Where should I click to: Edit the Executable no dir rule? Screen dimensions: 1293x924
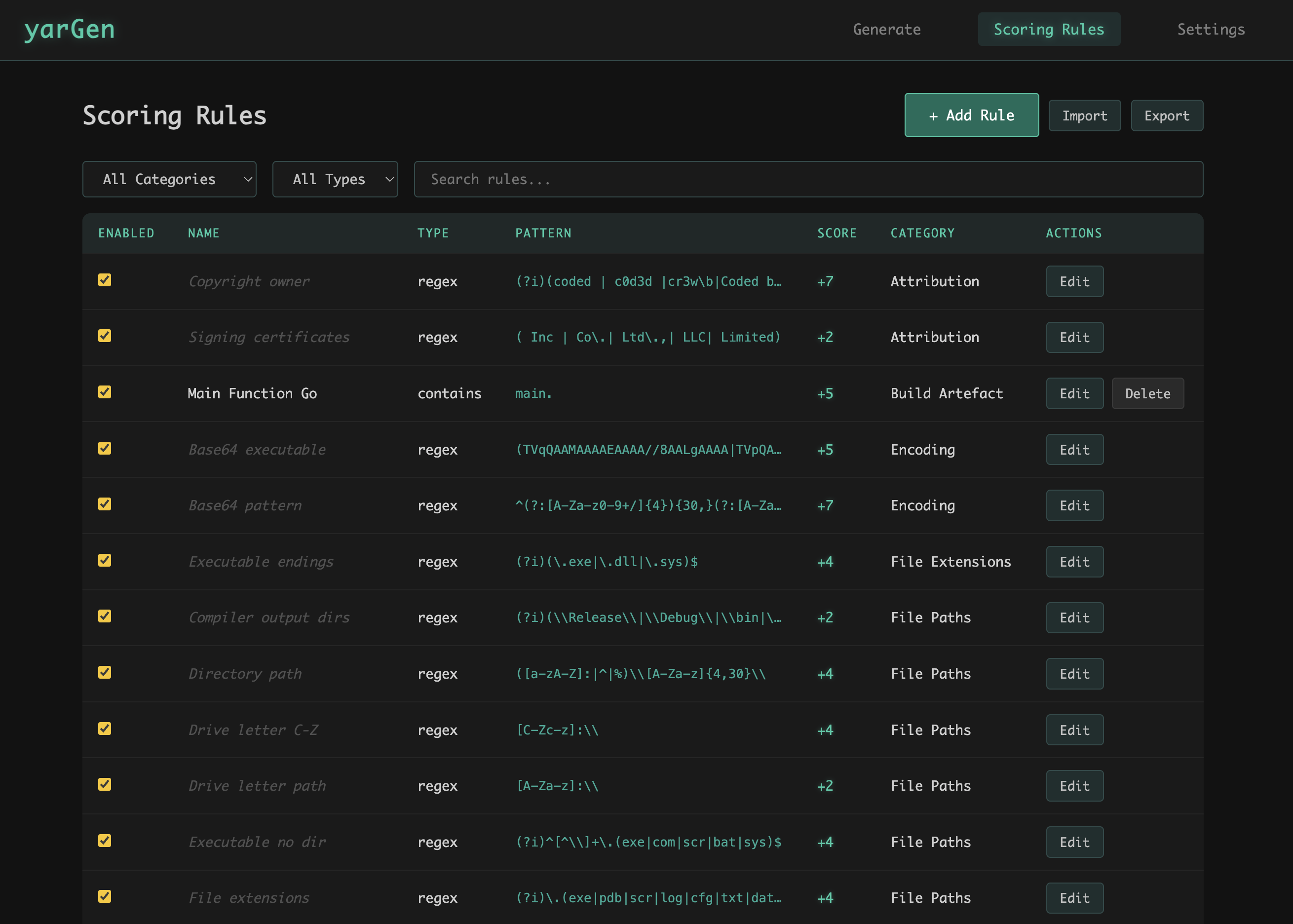[1074, 843]
